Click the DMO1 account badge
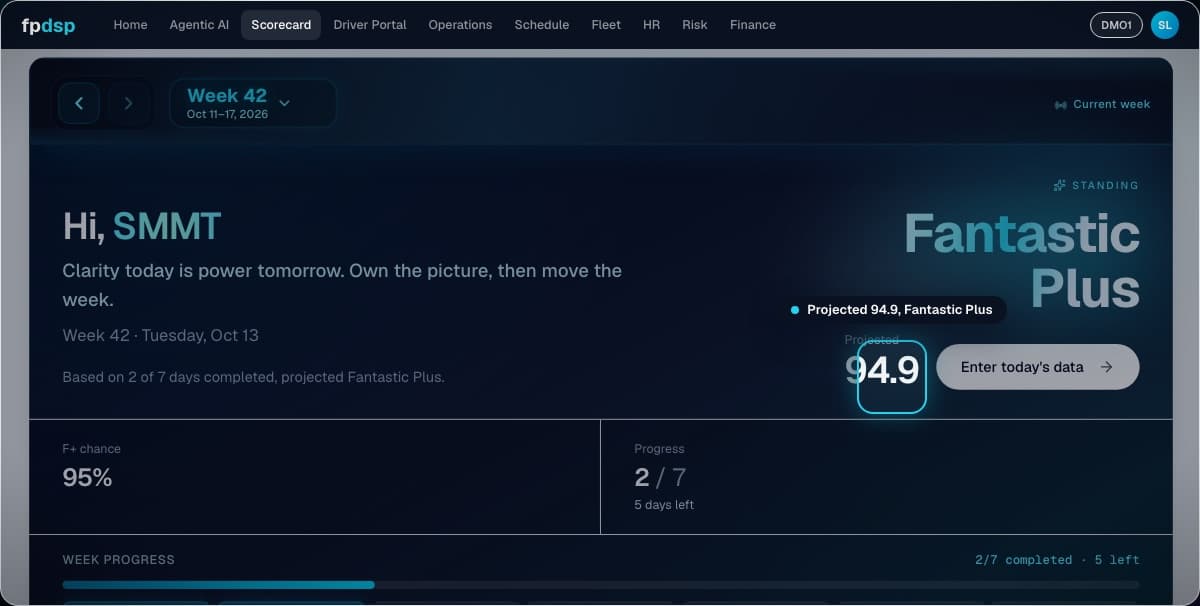The image size is (1200, 606). point(1116,25)
